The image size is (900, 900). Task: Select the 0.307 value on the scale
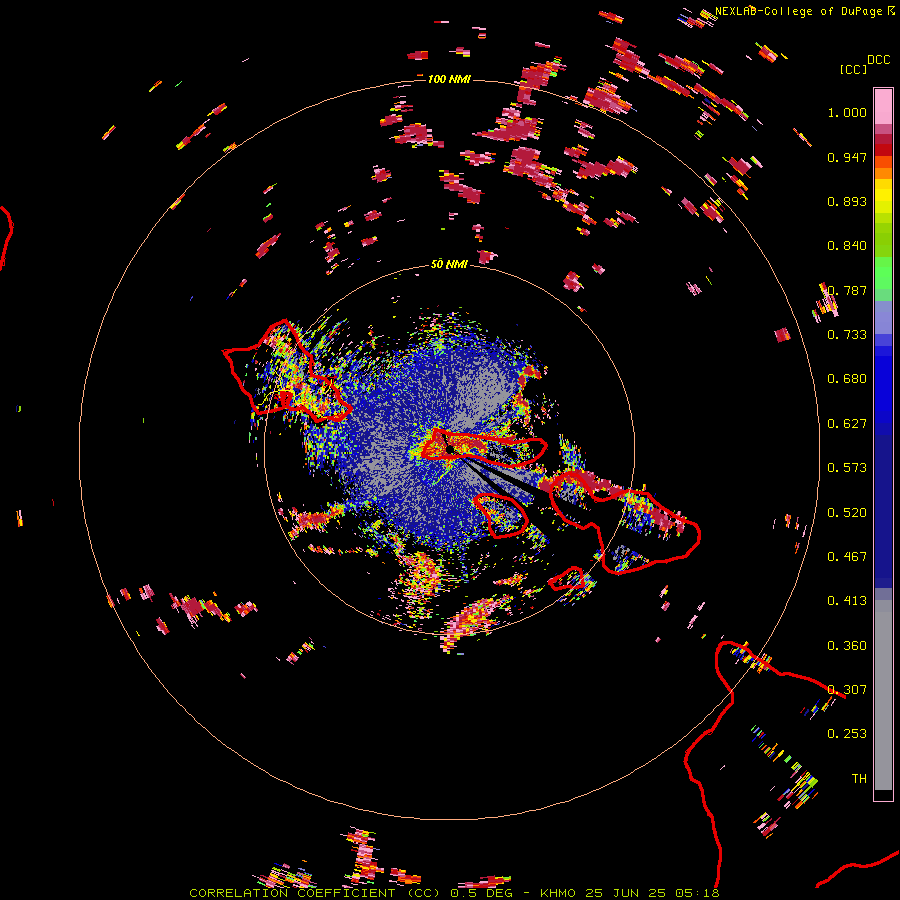[847, 690]
